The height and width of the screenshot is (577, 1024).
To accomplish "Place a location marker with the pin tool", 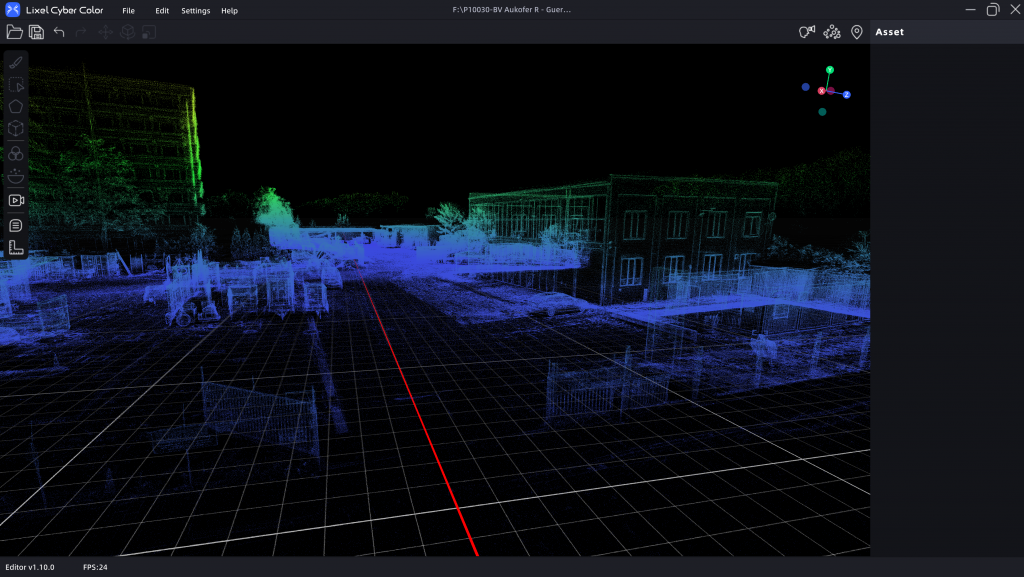I will [x=857, y=31].
